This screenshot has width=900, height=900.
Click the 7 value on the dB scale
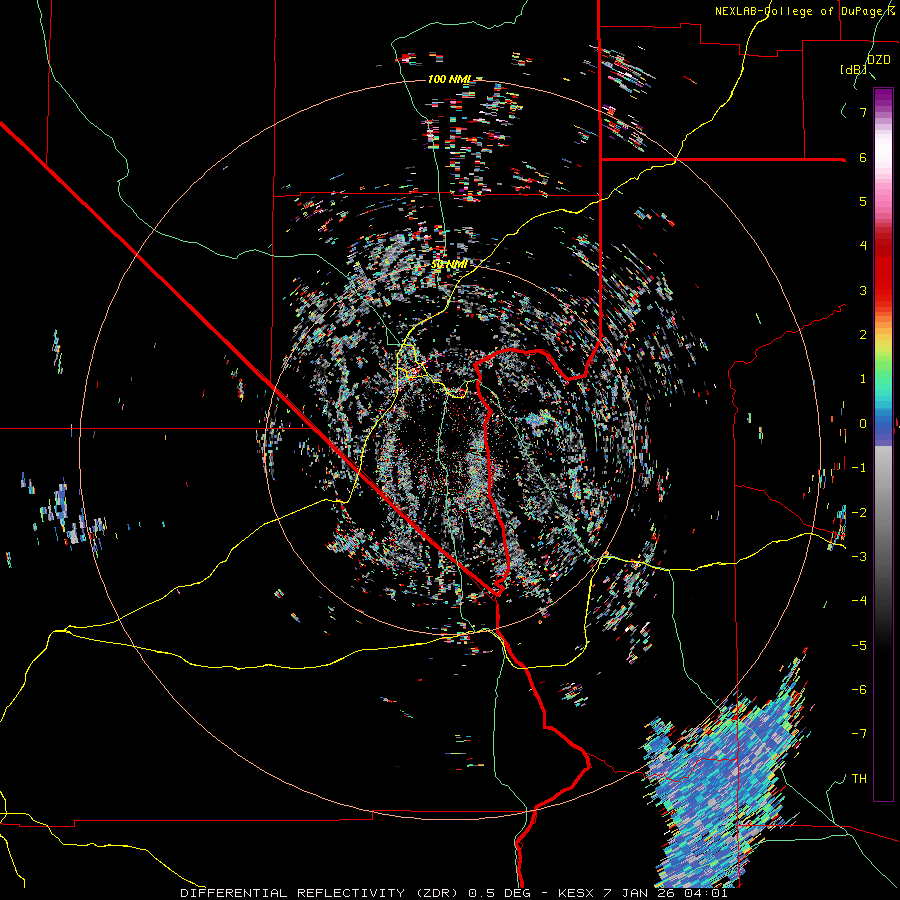pos(863,112)
